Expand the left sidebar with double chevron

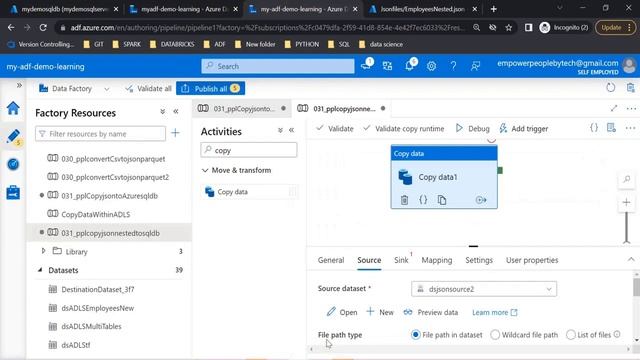click(19, 85)
